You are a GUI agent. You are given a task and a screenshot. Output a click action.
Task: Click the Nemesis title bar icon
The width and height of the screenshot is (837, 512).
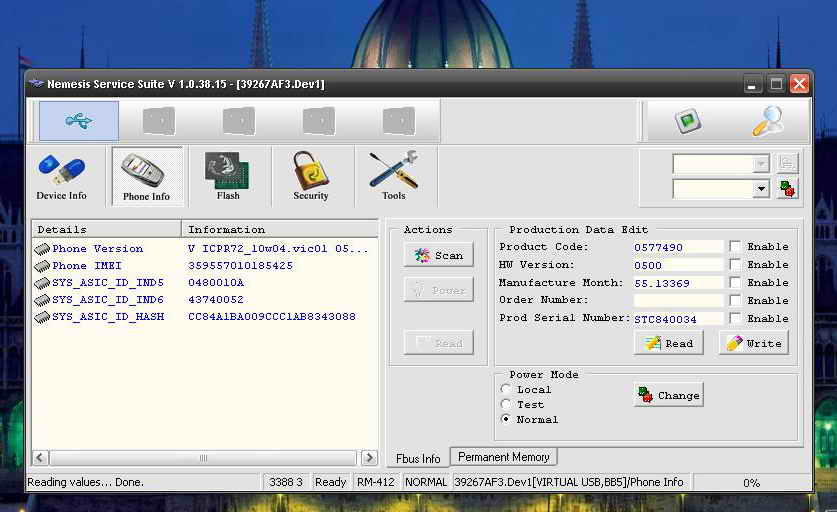click(36, 84)
